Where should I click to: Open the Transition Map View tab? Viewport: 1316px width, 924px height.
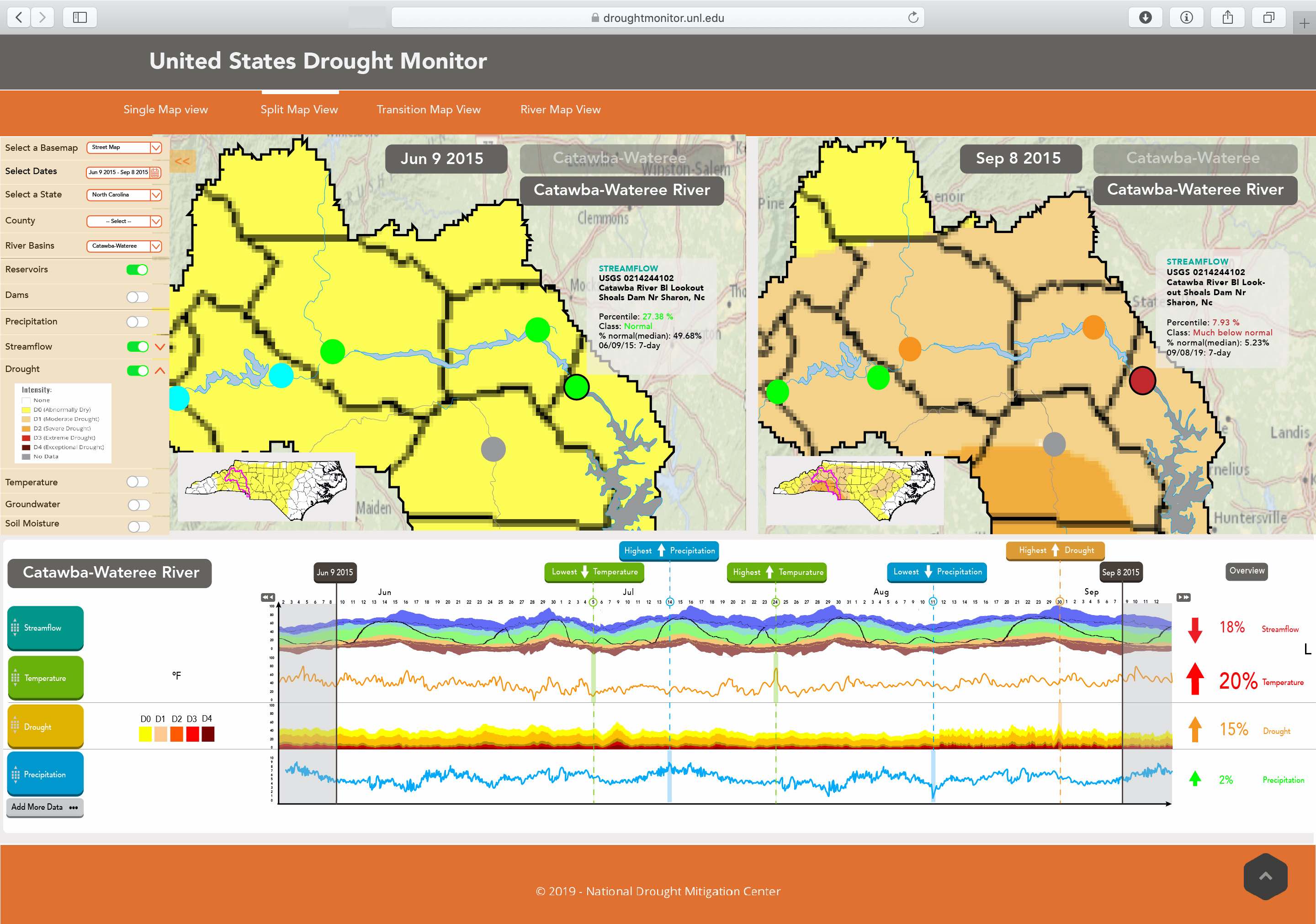429,110
